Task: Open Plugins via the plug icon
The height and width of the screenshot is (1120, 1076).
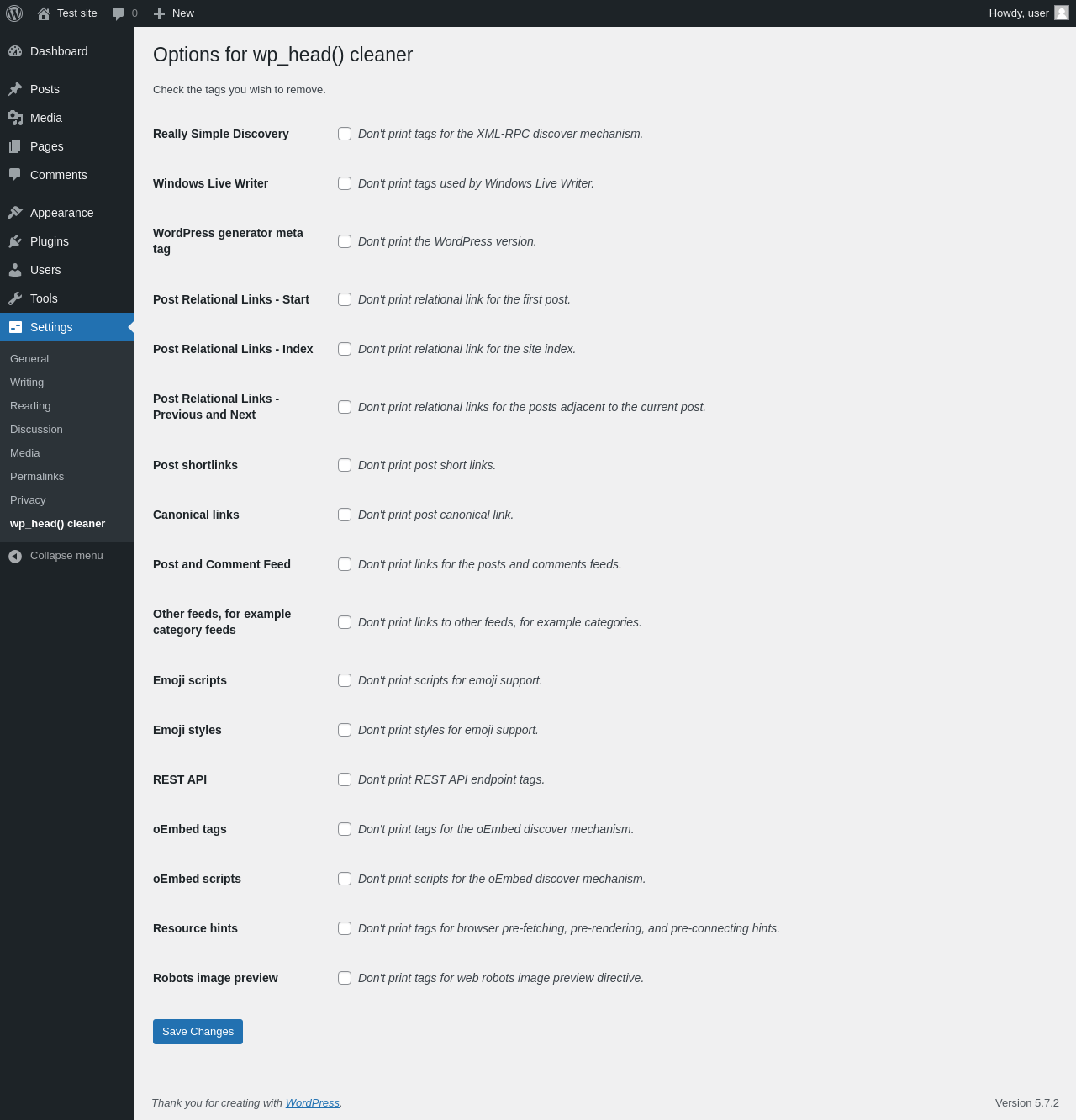Action: [x=15, y=241]
